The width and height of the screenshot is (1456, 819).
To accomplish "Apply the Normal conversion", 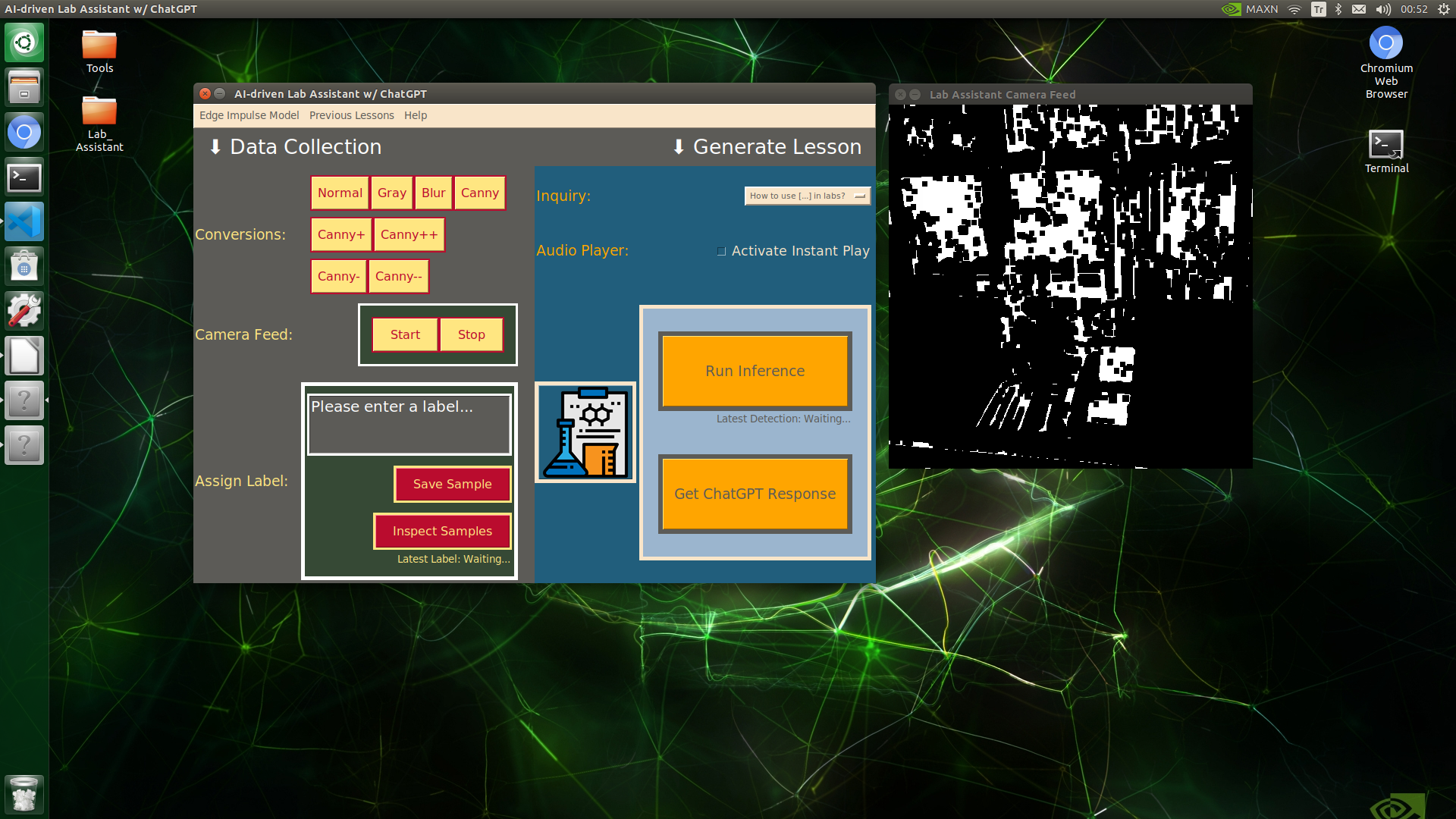I will [x=340, y=193].
